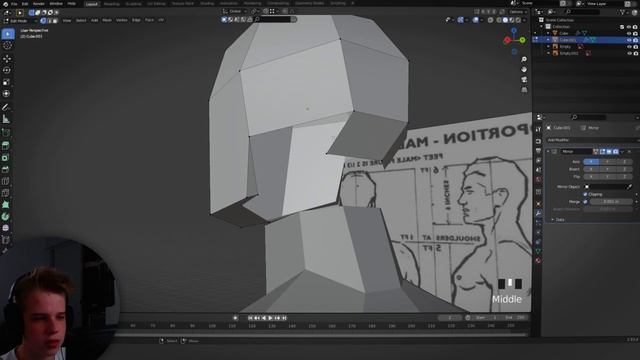Play the animation in timeline

(270, 318)
